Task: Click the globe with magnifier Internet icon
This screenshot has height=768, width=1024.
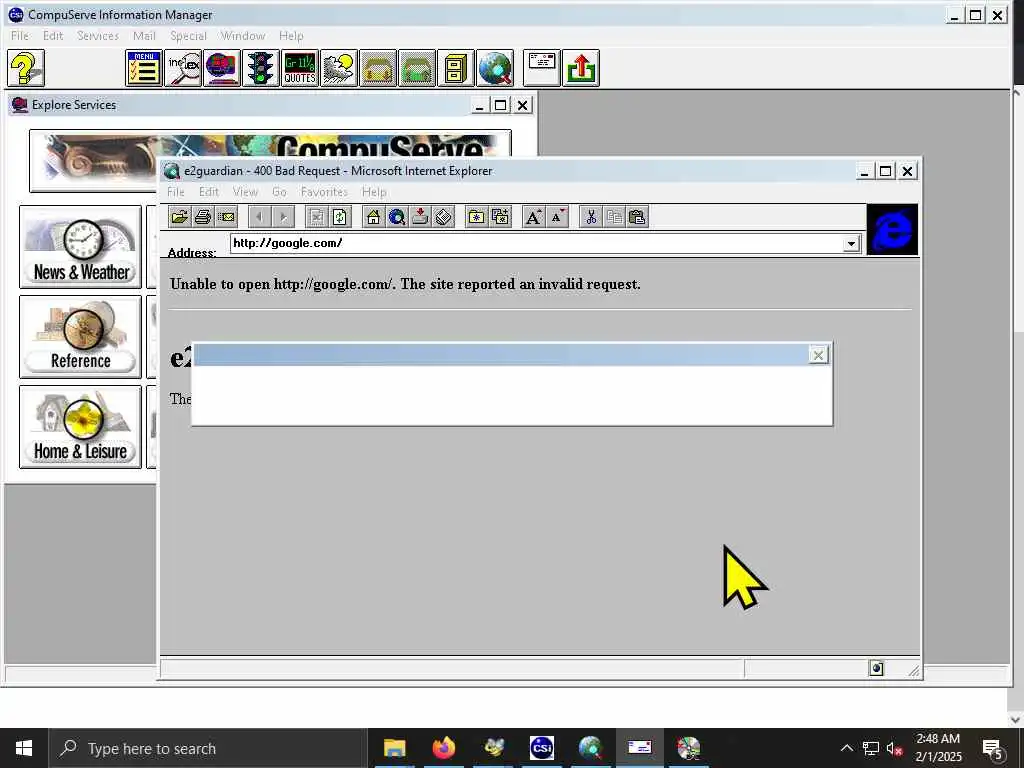Action: (x=495, y=68)
